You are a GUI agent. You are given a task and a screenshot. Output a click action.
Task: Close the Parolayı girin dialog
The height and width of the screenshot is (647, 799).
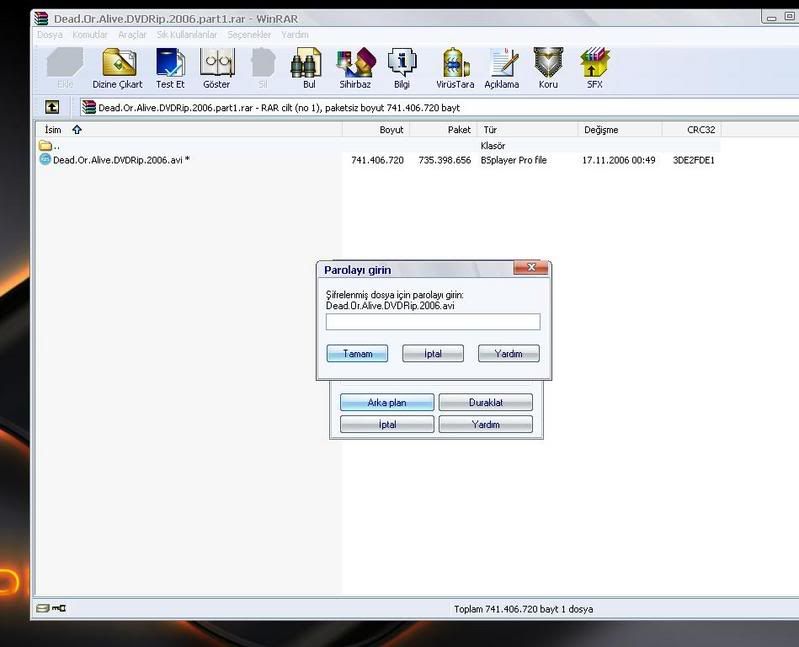coord(531,267)
